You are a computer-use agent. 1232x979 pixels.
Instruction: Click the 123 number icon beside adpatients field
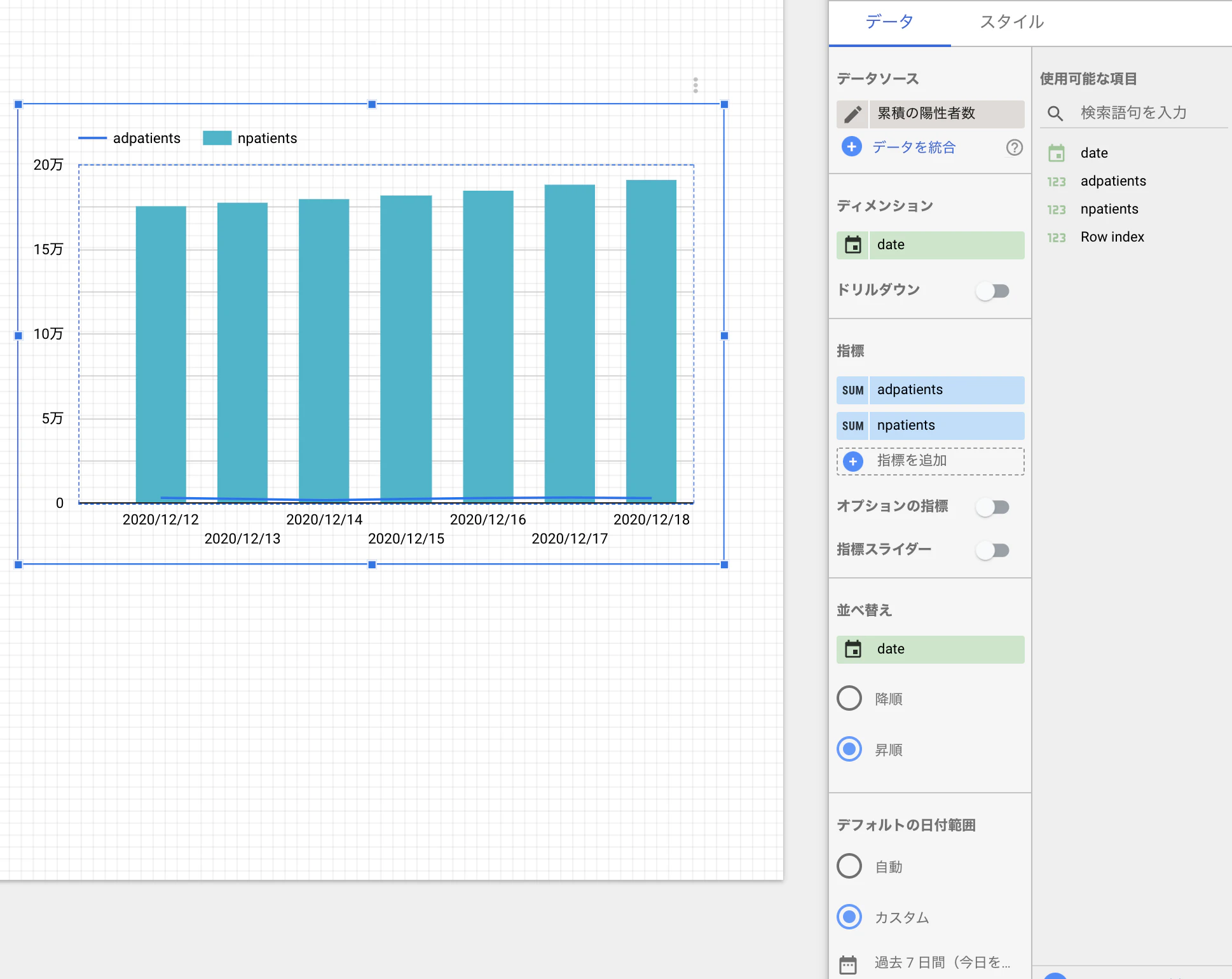(x=1057, y=182)
